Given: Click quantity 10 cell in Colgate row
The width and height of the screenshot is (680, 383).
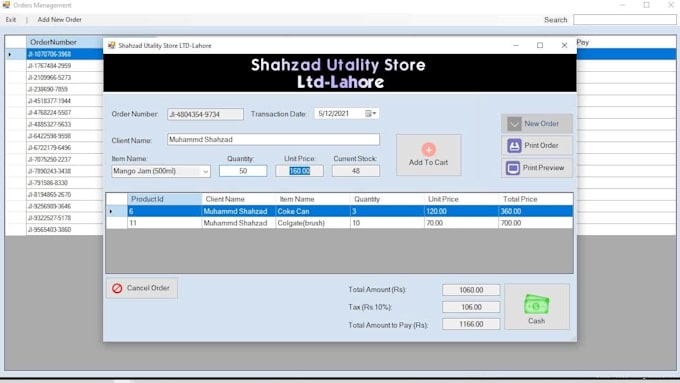Looking at the screenshot, I should tap(387, 223).
